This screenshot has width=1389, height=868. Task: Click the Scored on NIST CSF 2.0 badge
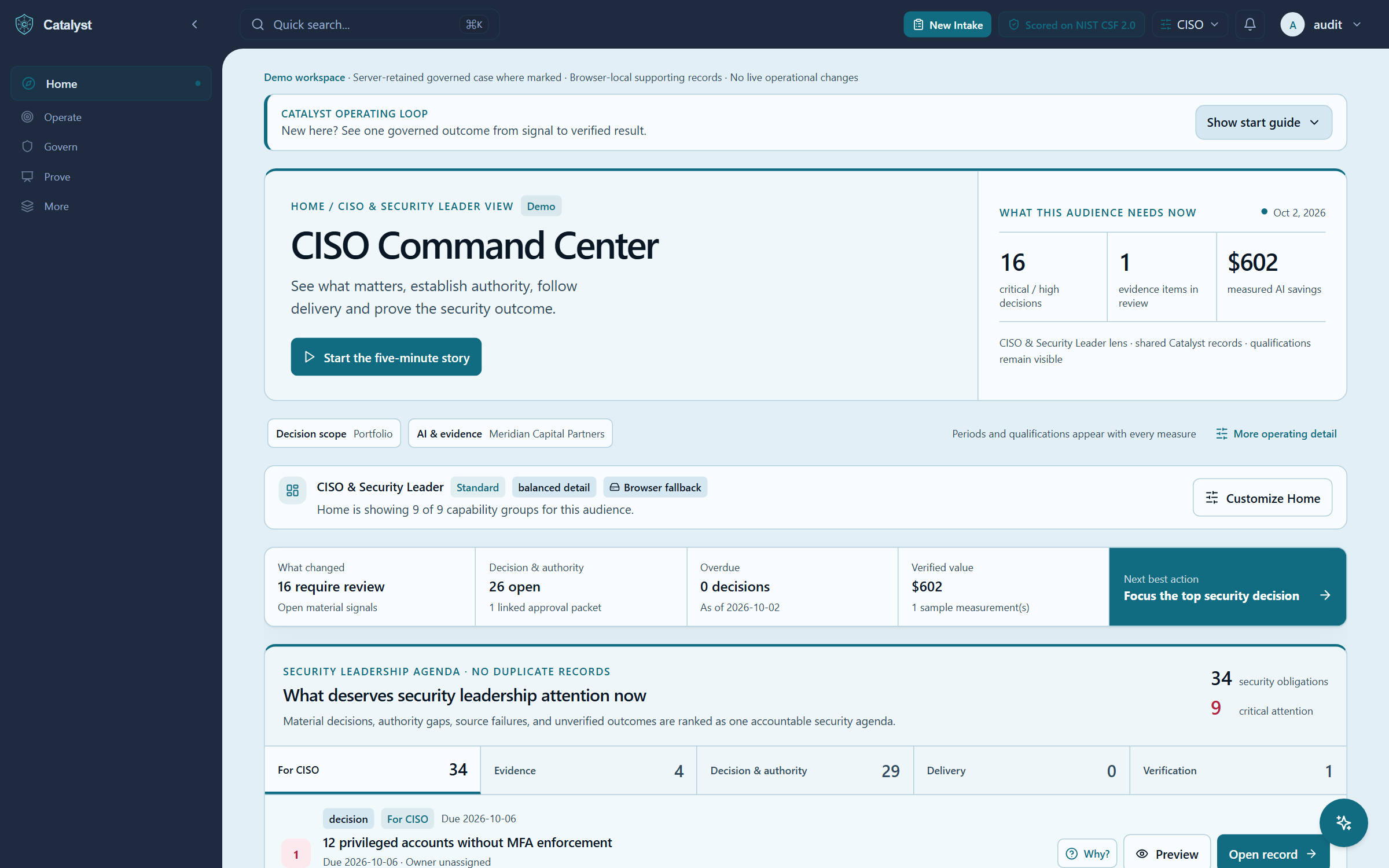(1071, 24)
